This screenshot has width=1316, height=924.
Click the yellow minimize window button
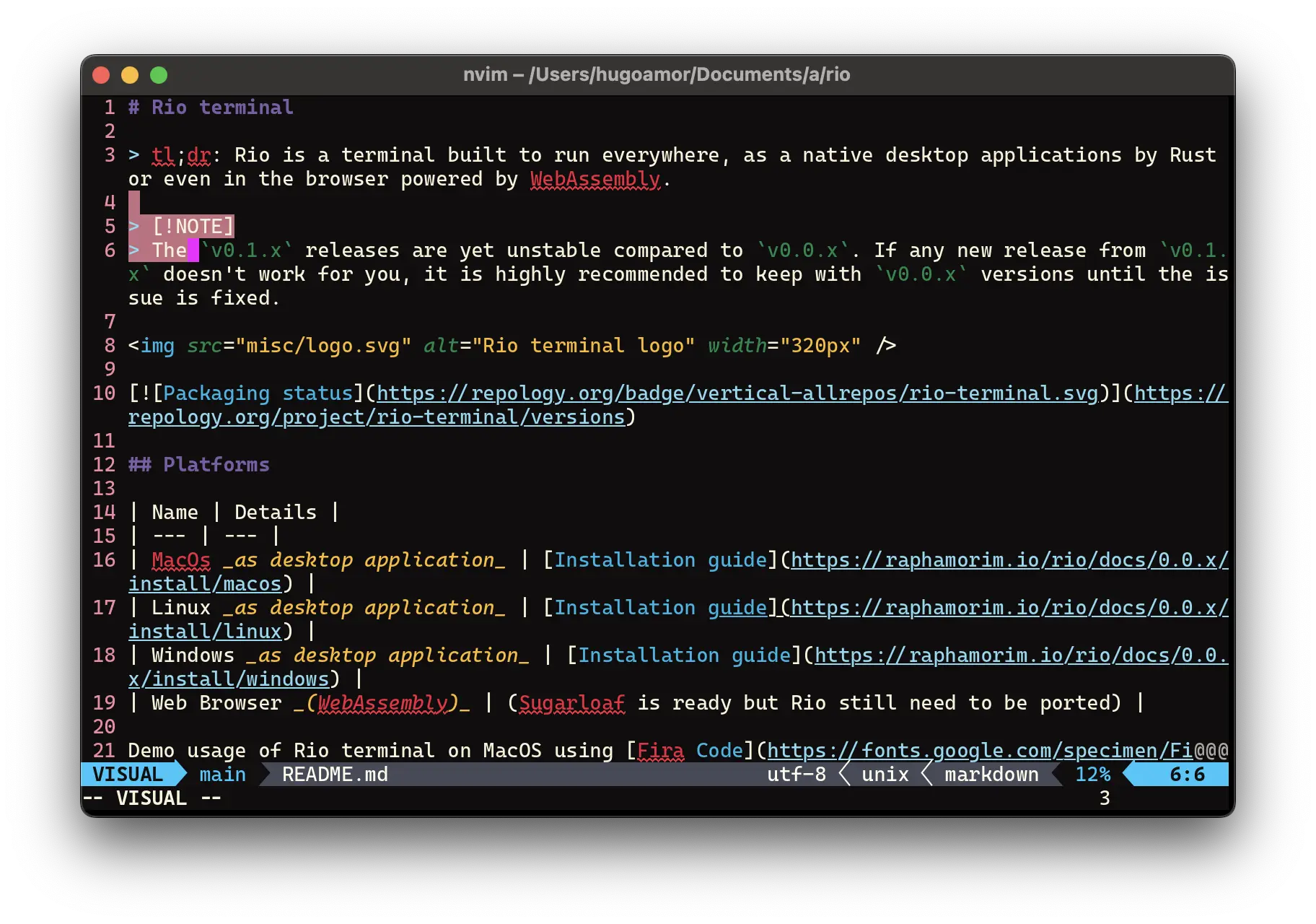[130, 75]
